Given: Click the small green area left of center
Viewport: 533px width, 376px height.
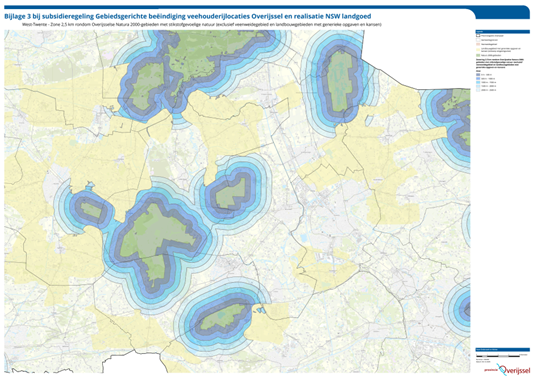Looking at the screenshot, I should point(91,210).
